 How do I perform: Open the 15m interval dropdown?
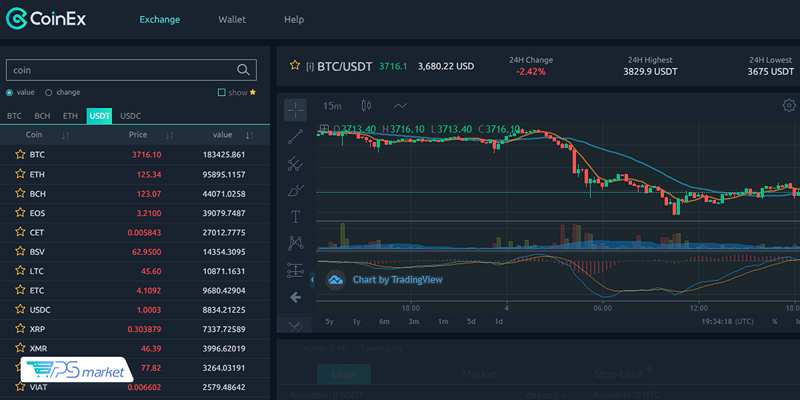332,106
